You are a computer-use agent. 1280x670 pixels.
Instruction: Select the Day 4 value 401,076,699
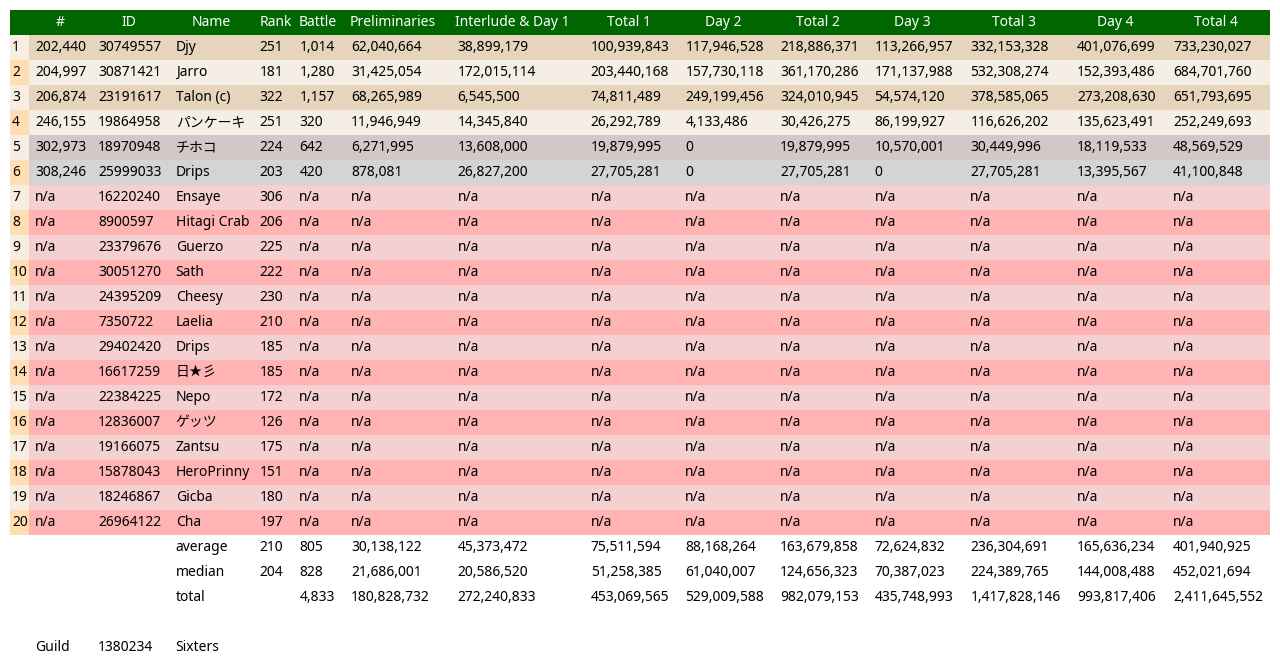[x=1115, y=46]
